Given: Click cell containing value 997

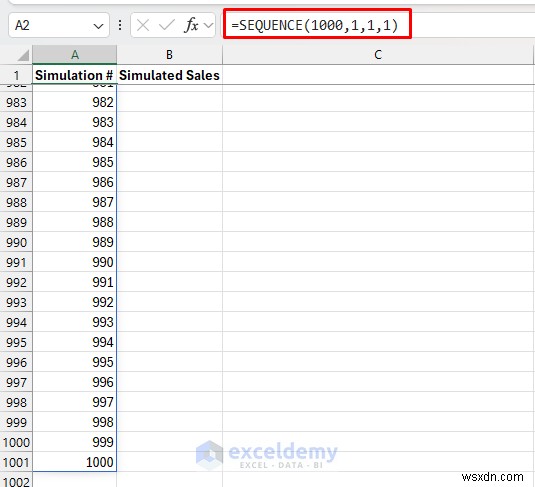Looking at the screenshot, I should [75, 402].
